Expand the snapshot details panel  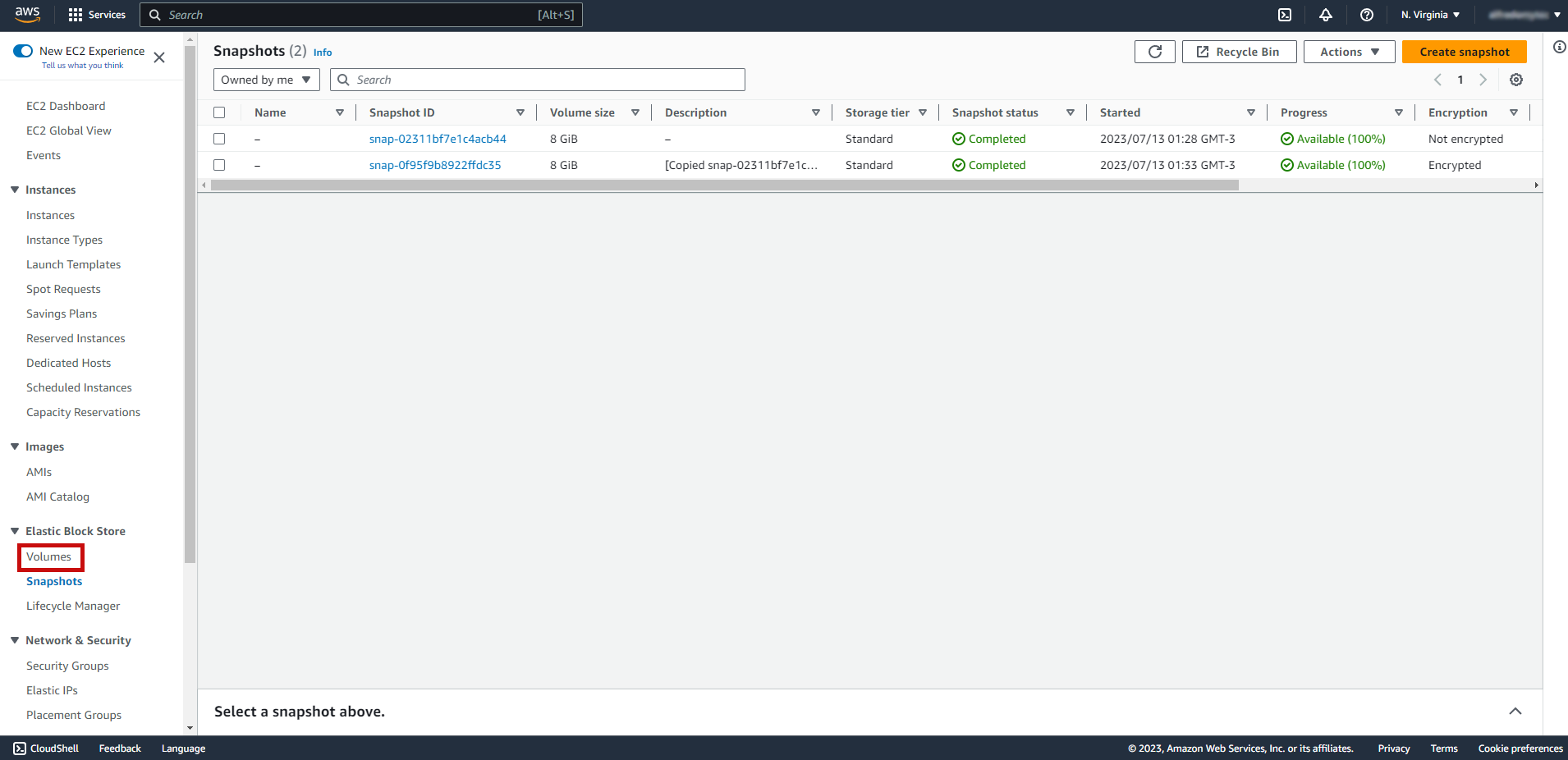point(1515,712)
